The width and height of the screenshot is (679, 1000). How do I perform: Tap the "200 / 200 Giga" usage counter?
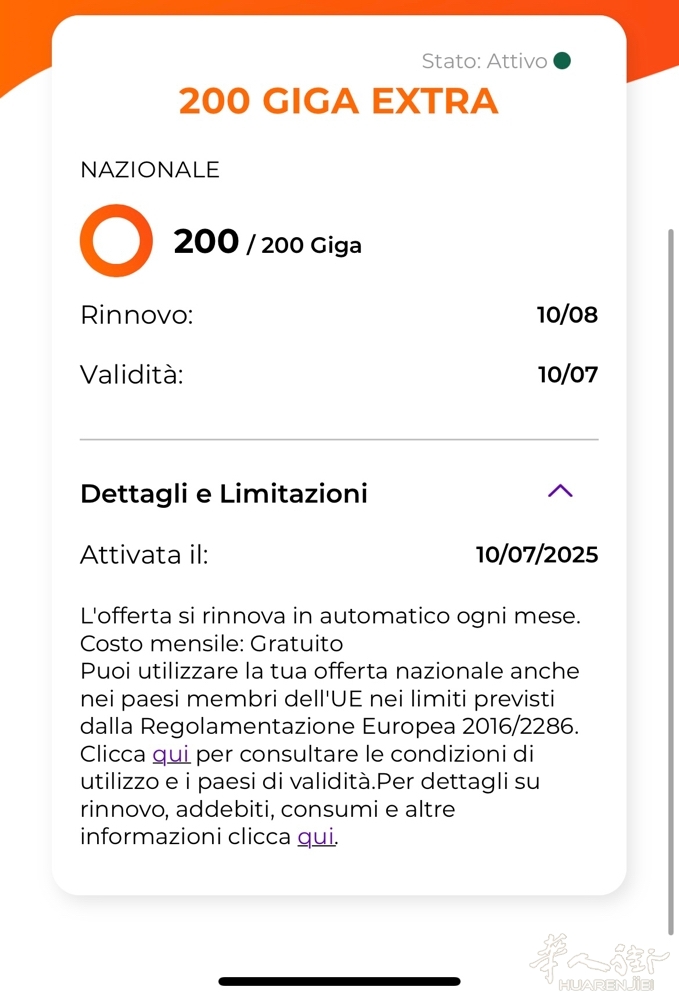point(267,243)
